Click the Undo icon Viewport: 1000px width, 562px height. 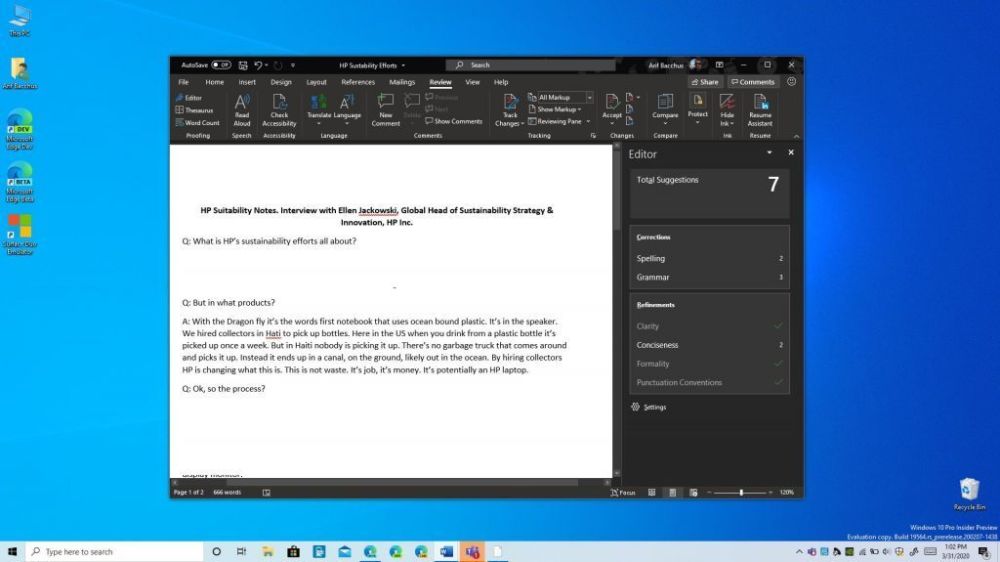(258, 65)
